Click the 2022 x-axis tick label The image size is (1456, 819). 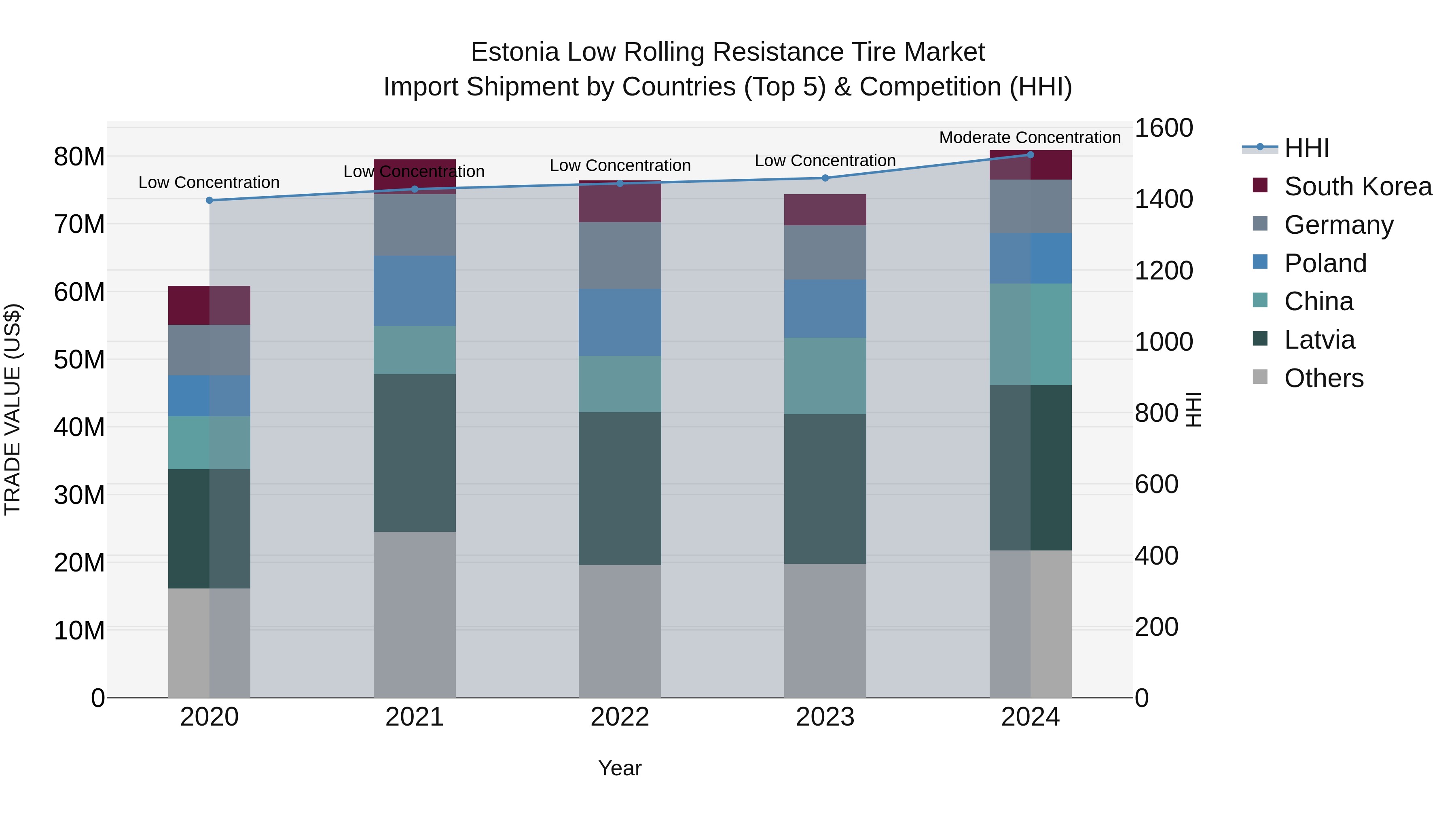click(620, 717)
